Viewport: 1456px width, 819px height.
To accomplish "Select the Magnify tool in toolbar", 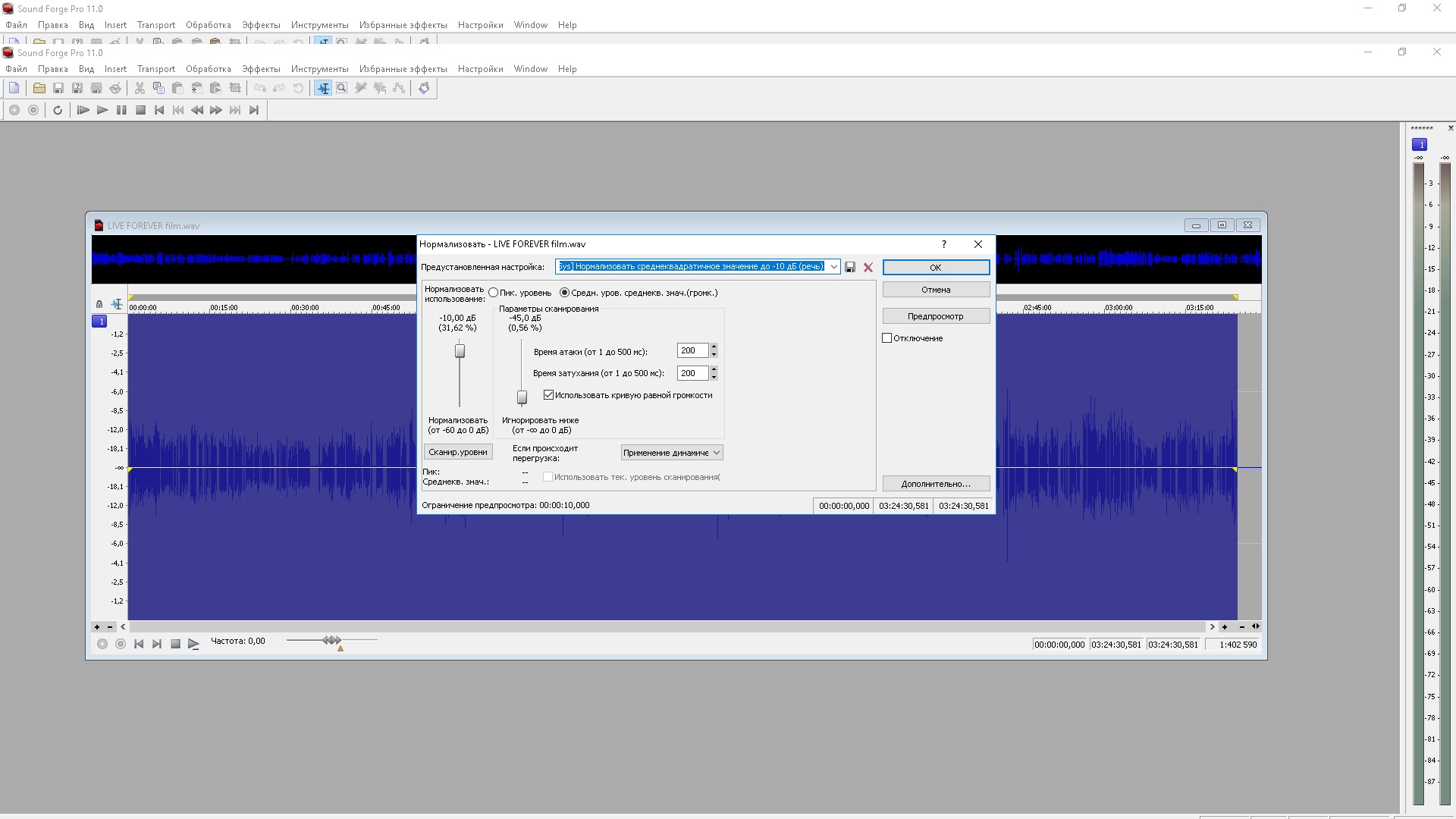I will pos(342,89).
